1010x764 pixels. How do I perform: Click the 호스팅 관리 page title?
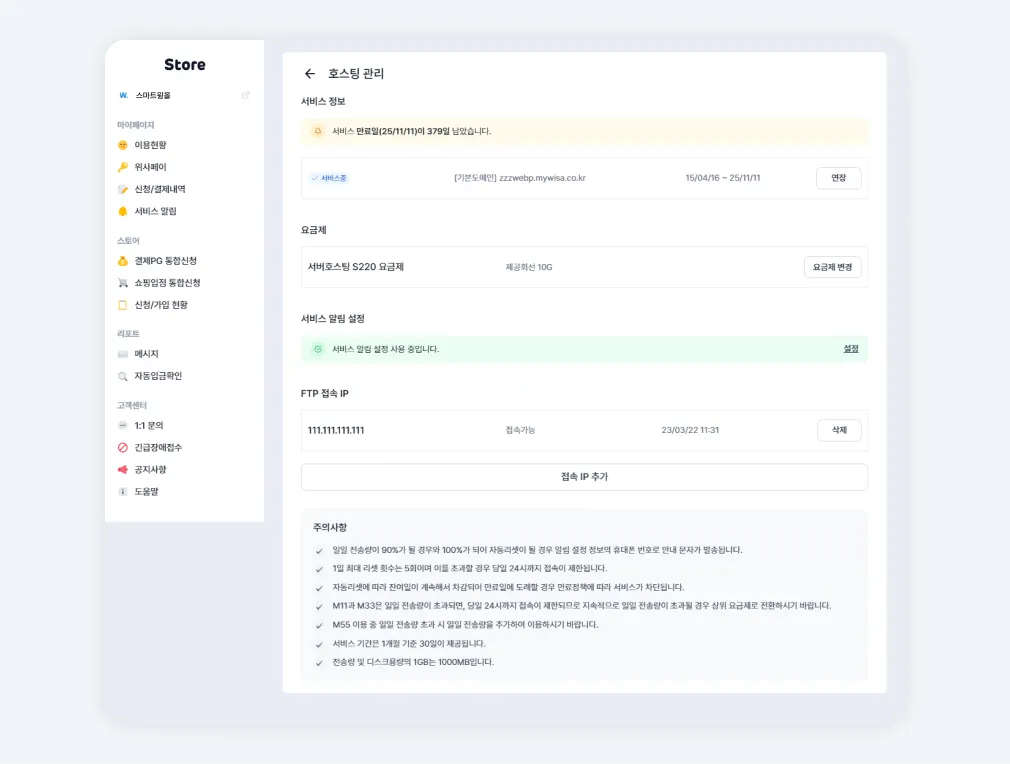356,73
